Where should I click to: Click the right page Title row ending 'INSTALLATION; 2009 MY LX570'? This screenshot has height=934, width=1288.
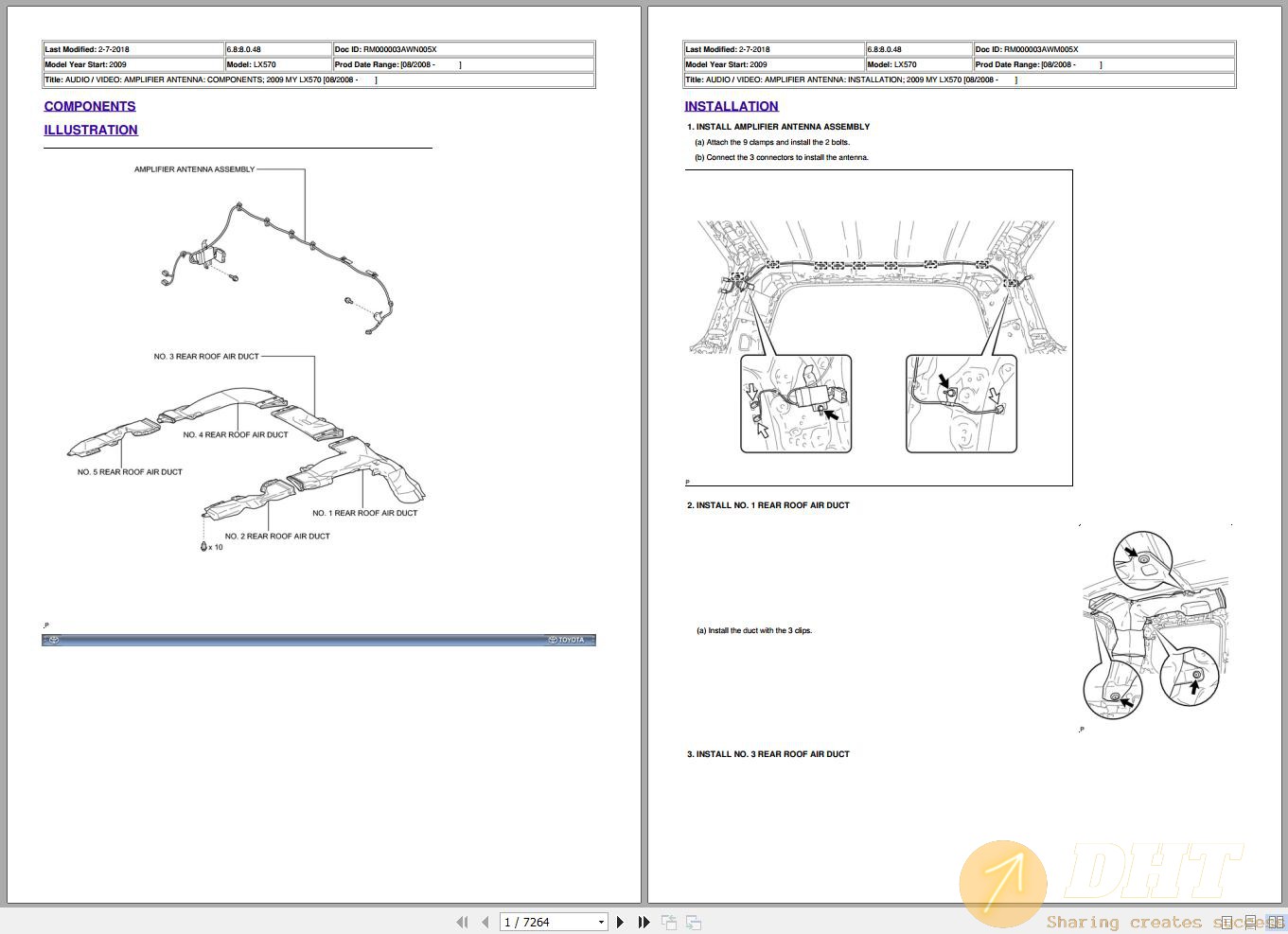pos(960,80)
